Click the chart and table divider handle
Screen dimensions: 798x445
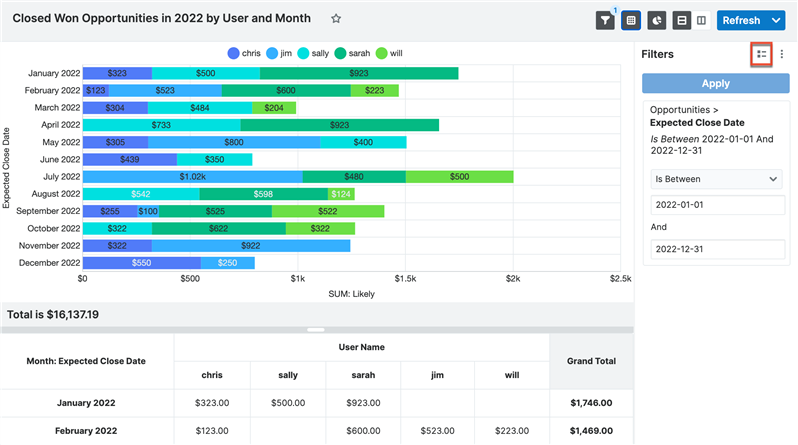pyautogui.click(x=316, y=329)
